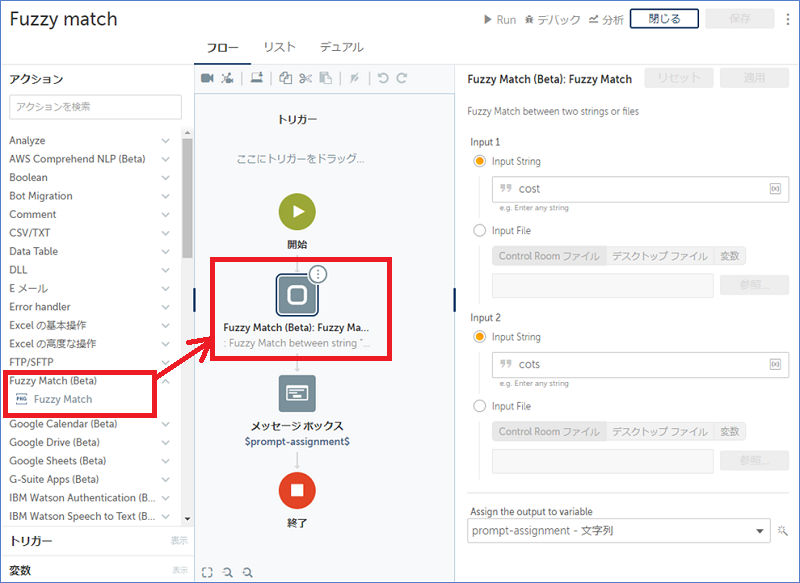
Task: Click the zoom-to-fit icon below the canvas
Action: click(207, 571)
